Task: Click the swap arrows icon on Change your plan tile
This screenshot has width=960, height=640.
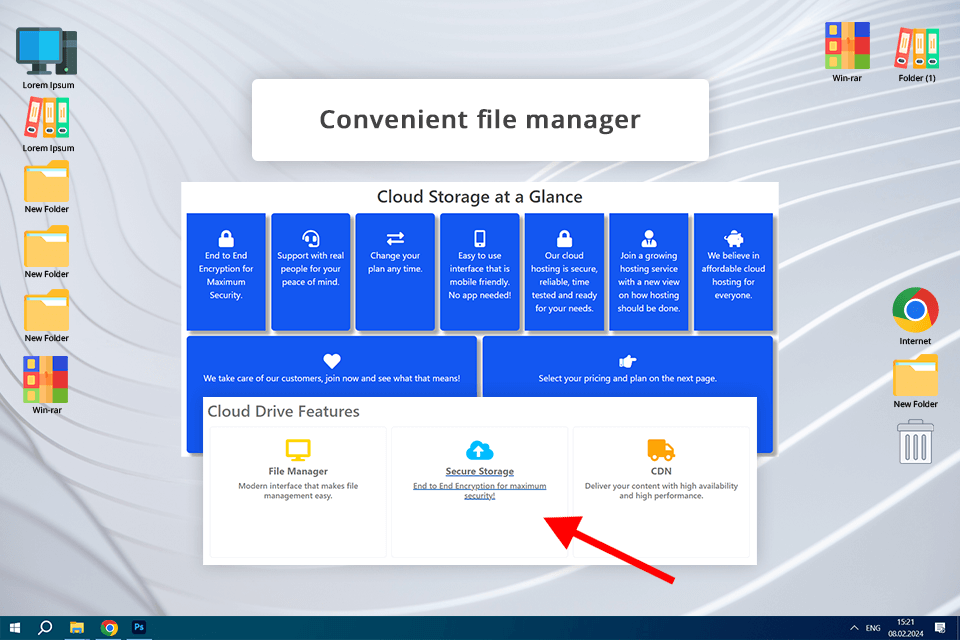Action: [x=395, y=238]
